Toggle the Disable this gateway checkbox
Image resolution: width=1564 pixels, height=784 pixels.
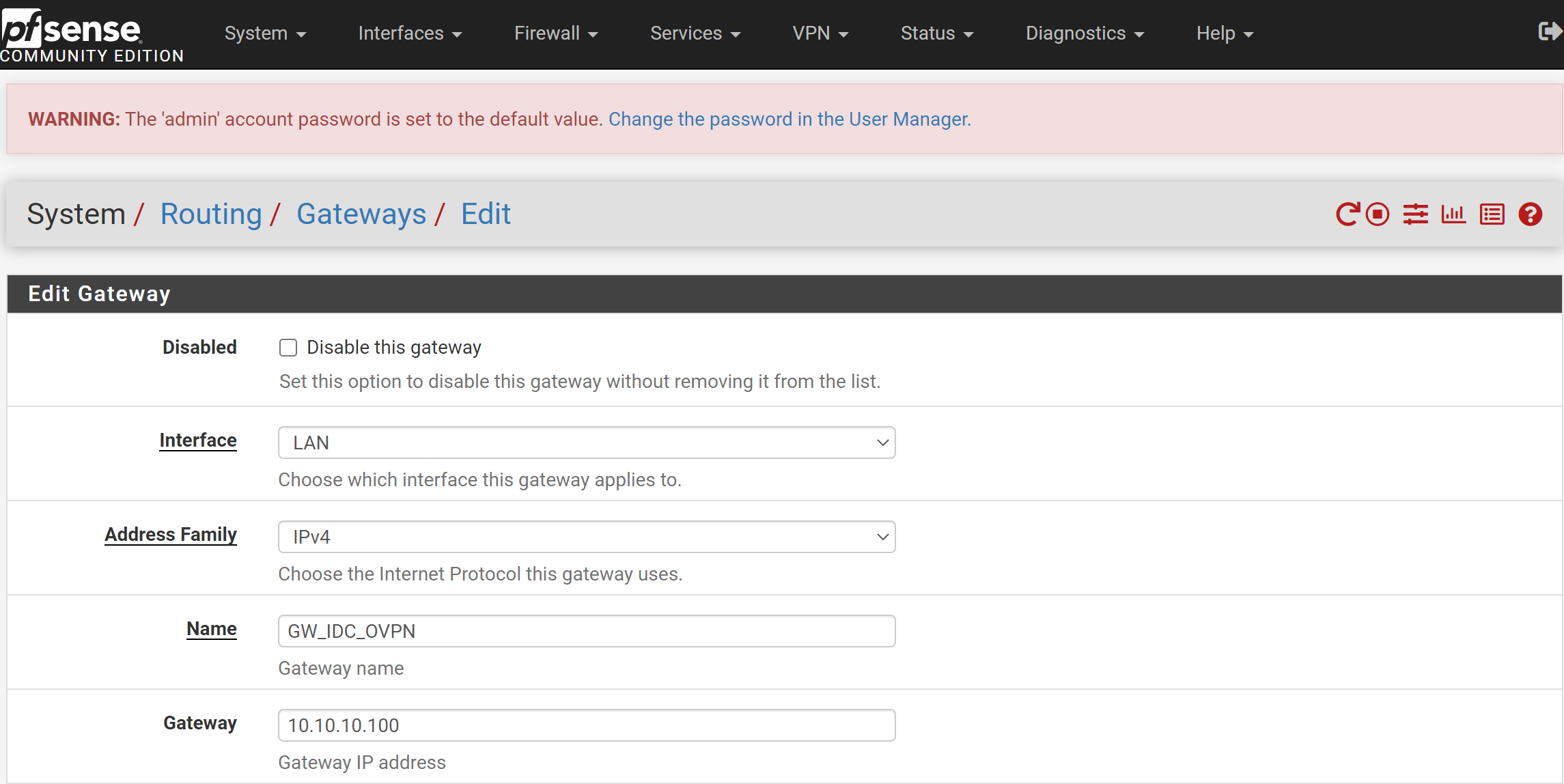289,347
